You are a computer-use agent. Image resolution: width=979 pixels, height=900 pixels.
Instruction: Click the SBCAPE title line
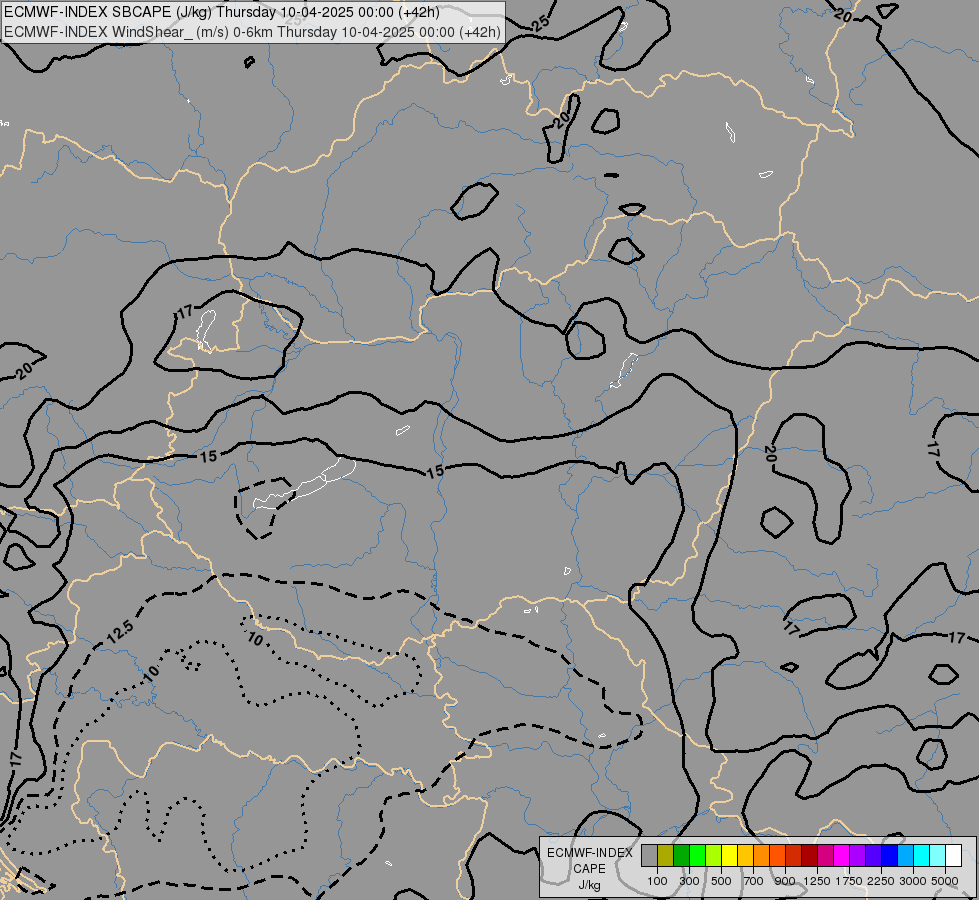(222, 12)
